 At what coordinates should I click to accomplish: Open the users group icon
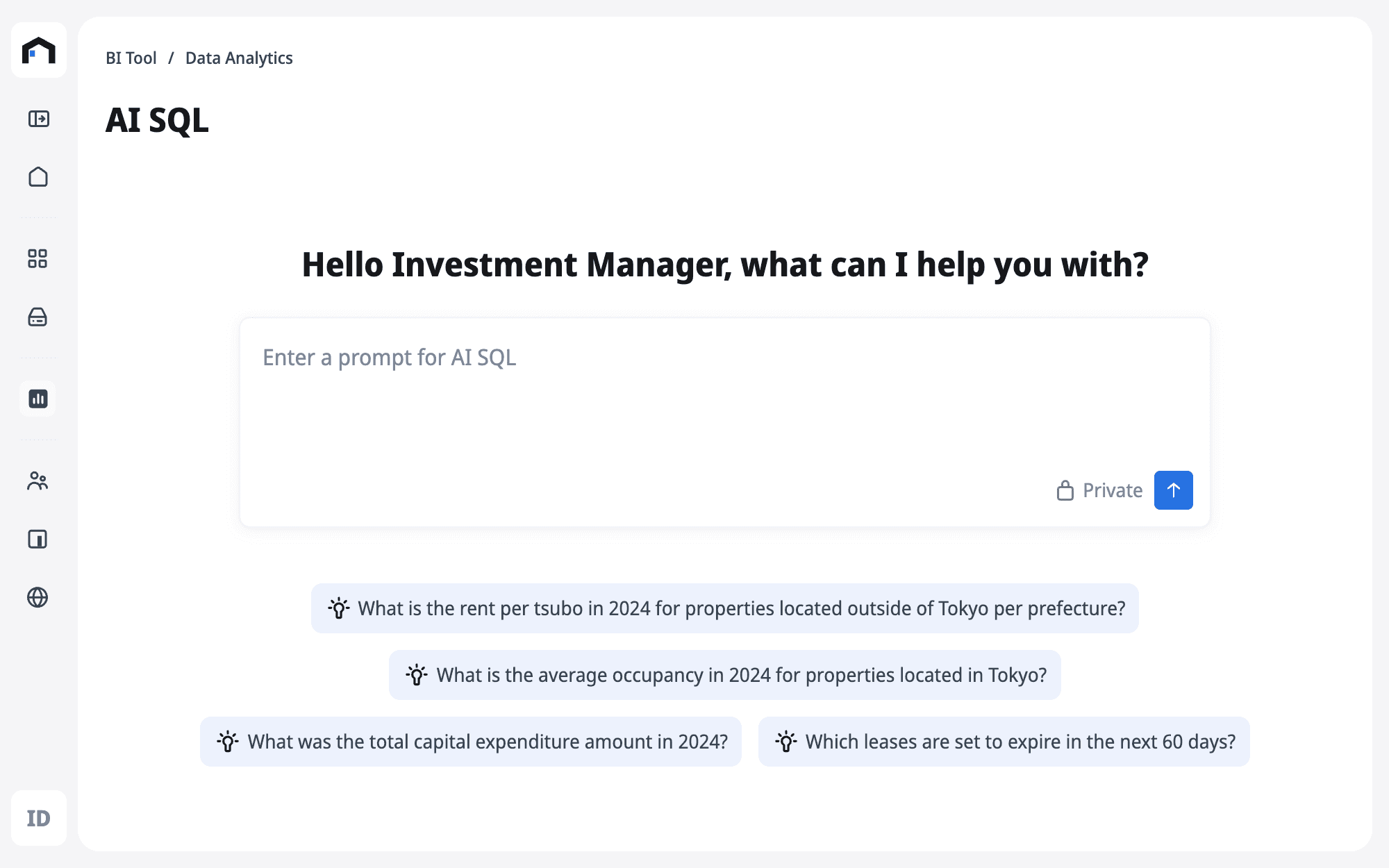point(38,481)
